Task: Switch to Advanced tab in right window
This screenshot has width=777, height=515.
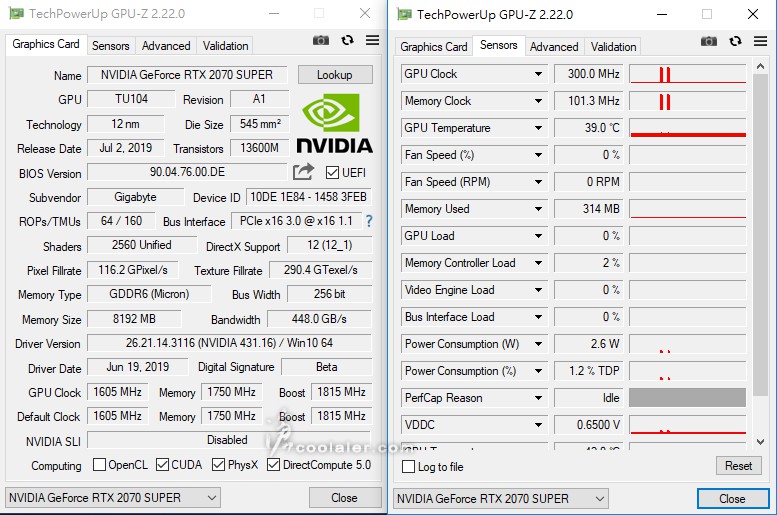Action: (x=554, y=47)
